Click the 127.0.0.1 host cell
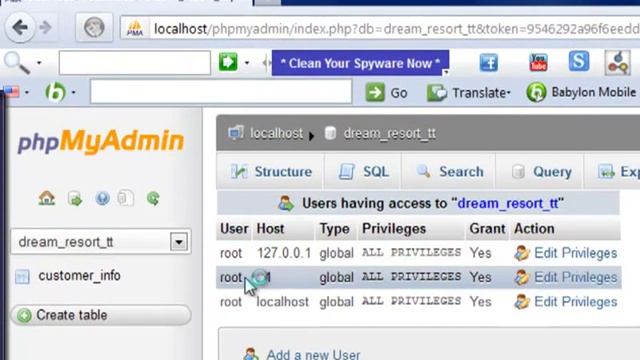 point(284,253)
